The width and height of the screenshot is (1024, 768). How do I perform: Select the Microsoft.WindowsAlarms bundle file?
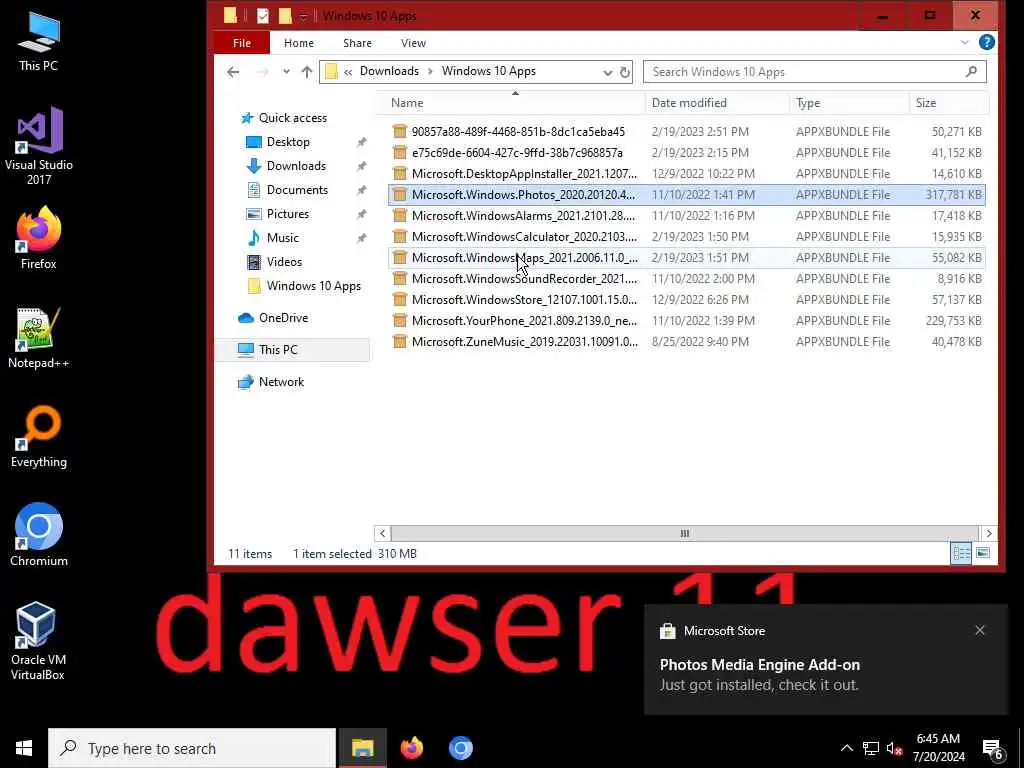point(686,216)
